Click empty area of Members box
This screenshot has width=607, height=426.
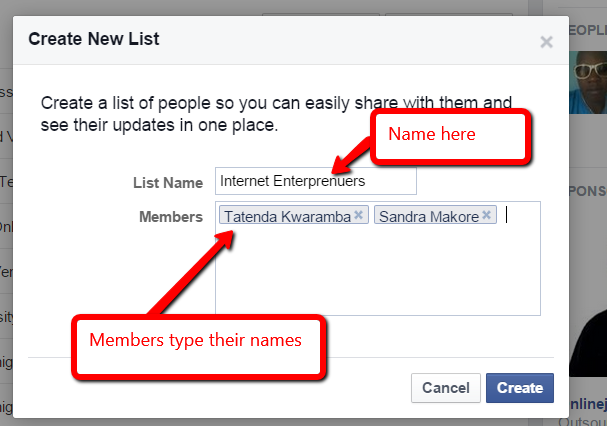click(x=378, y=271)
